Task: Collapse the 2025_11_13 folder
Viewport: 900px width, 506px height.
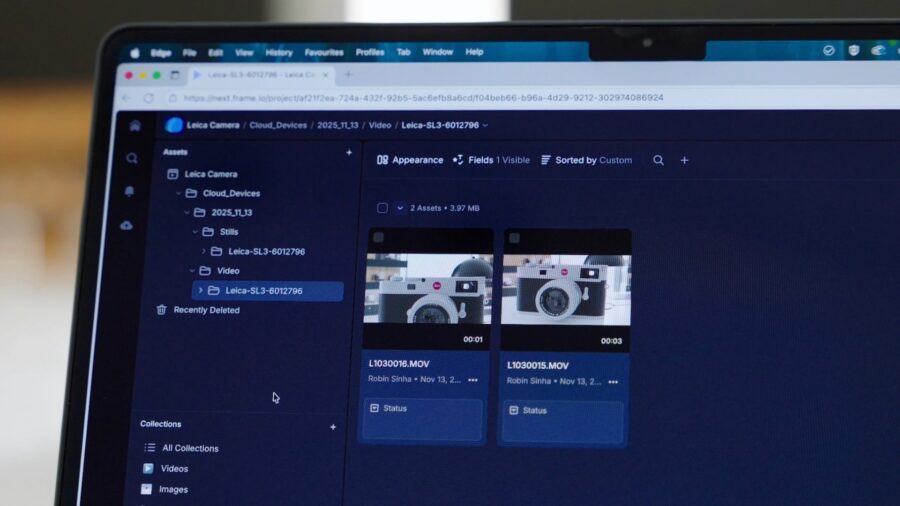Action: [x=187, y=212]
